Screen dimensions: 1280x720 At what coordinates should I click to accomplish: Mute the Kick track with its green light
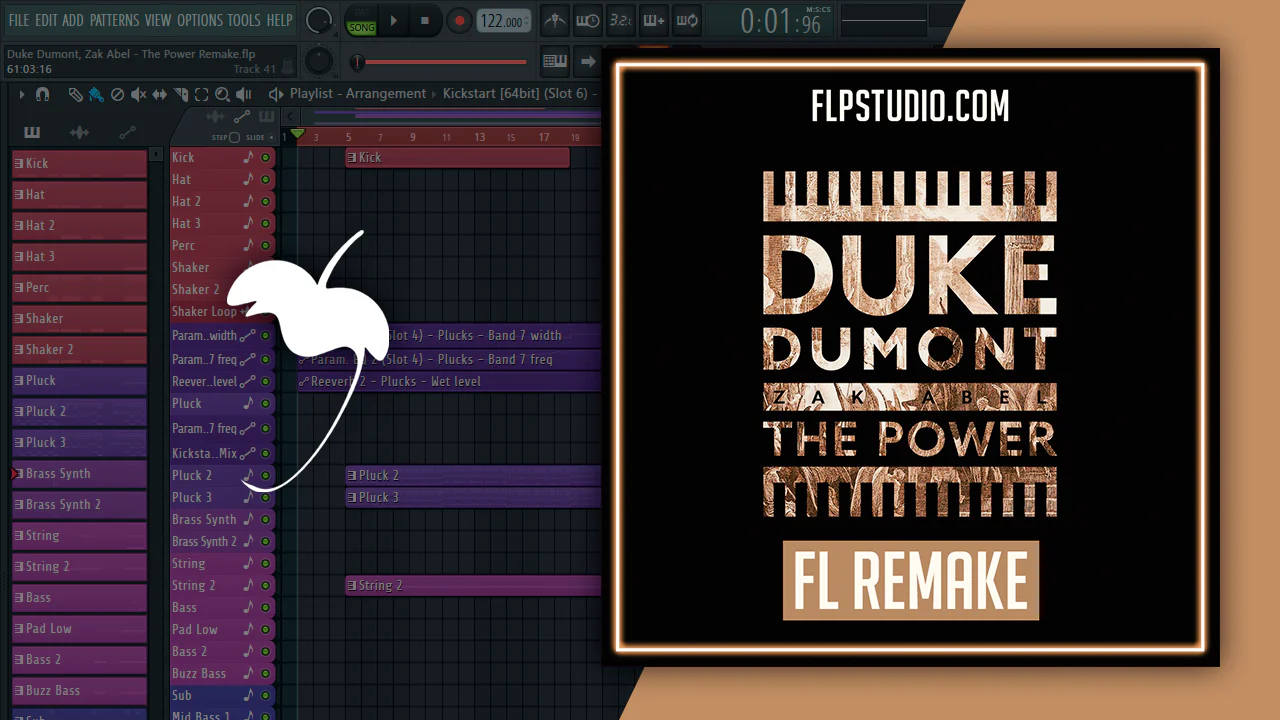point(266,157)
